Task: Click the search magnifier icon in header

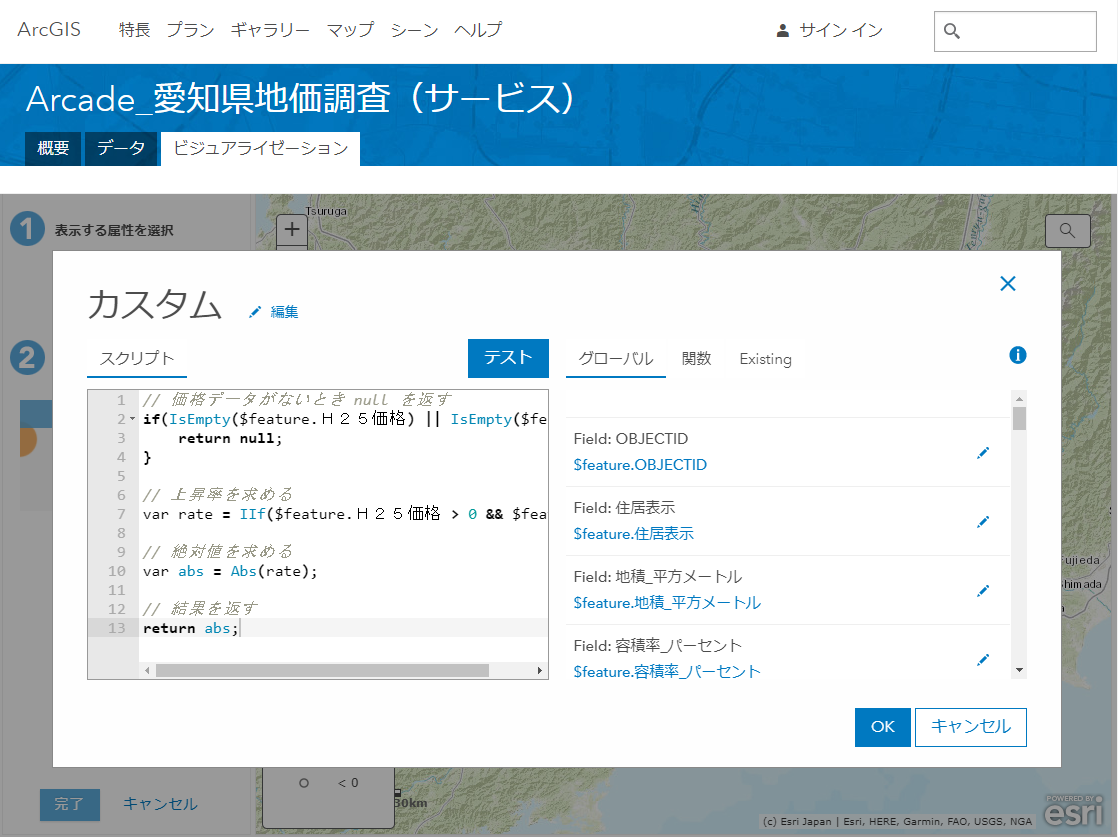Action: point(952,31)
